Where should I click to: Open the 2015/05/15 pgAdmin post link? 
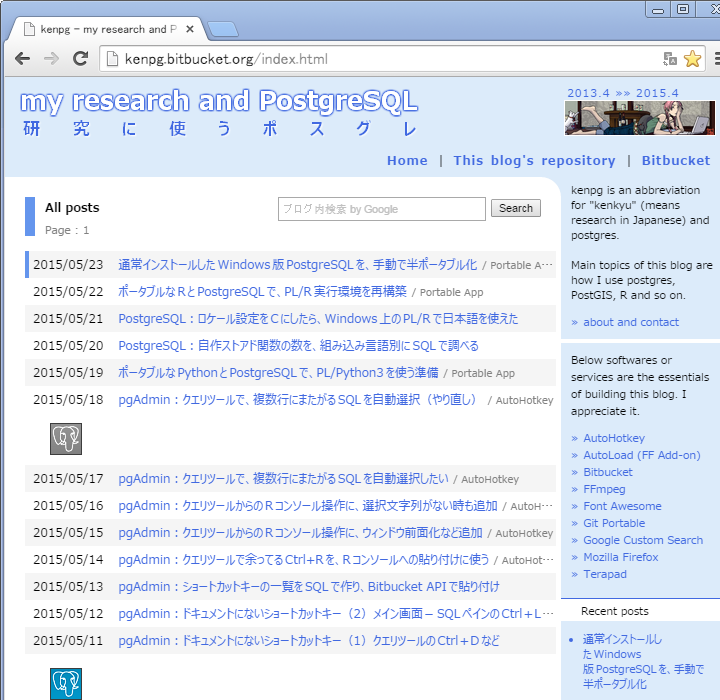pyautogui.click(x=300, y=533)
